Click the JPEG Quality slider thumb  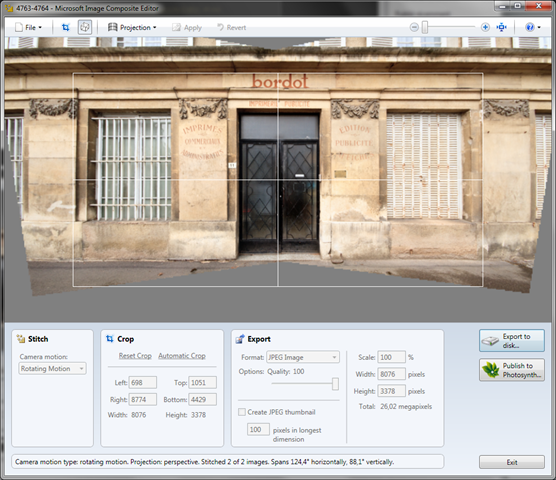point(335,384)
